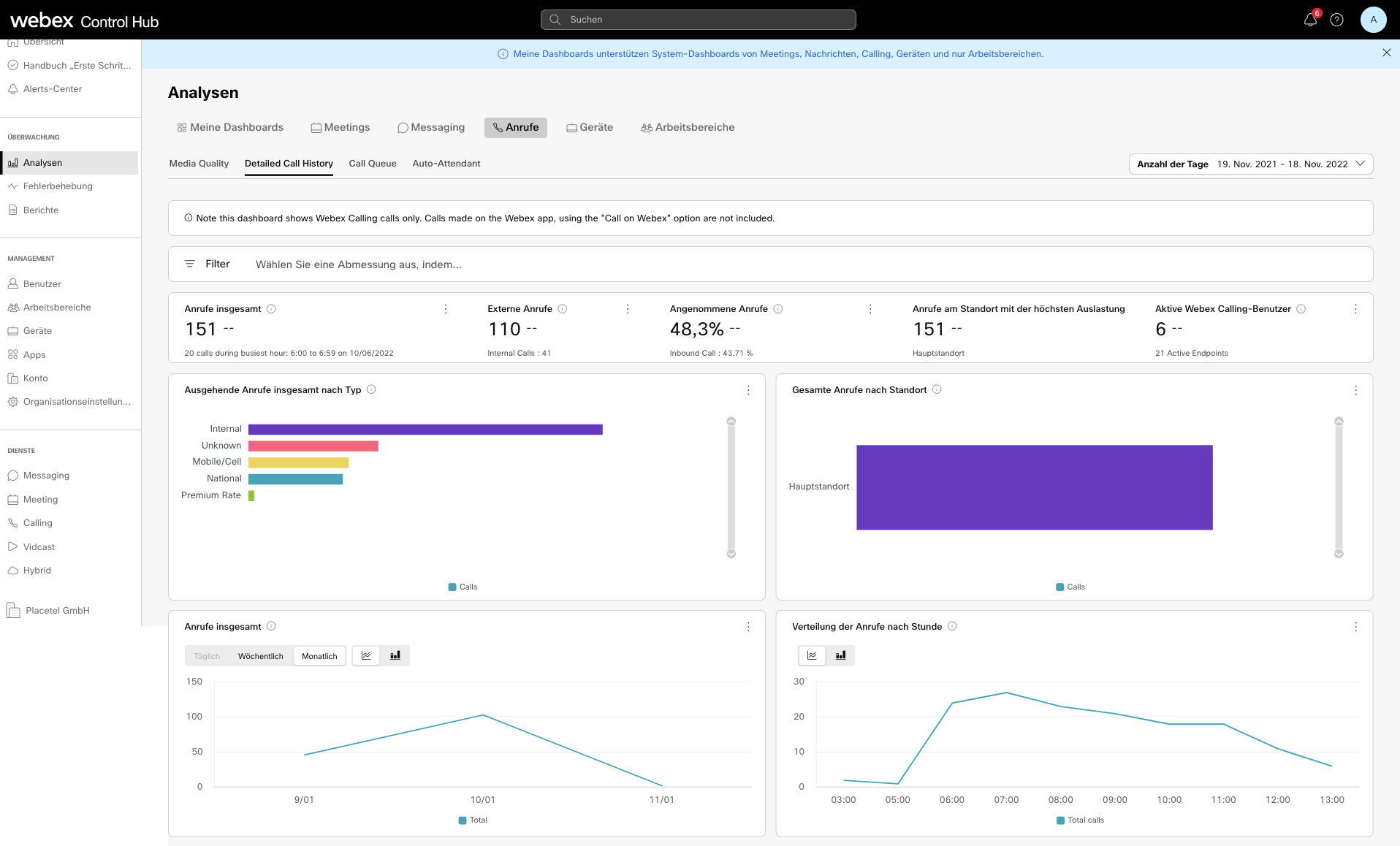The image size is (1400, 846).
Task: Open the user avatar menu
Action: [1373, 20]
